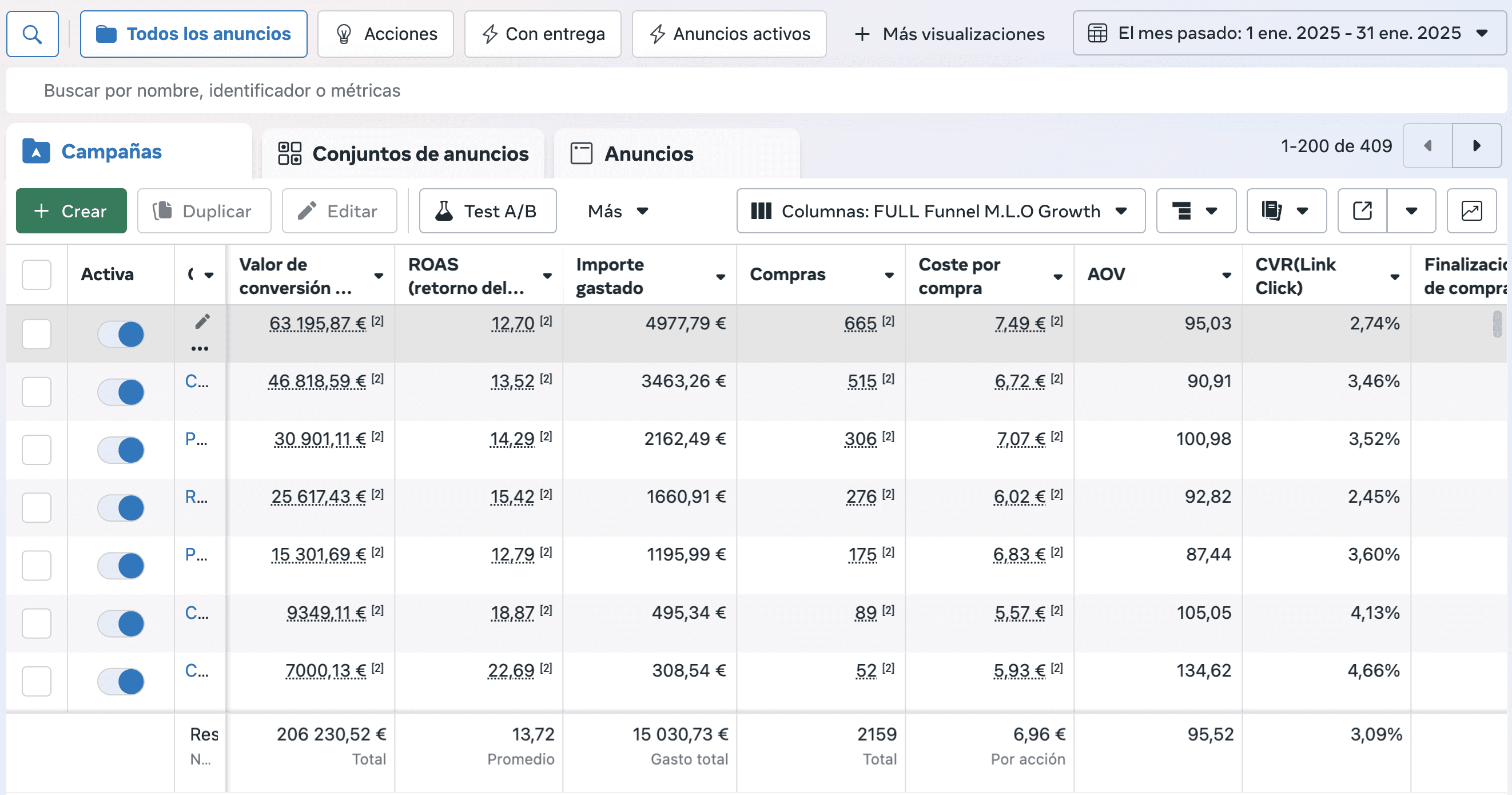This screenshot has height=795, width=1512.
Task: Click the export/share icon button
Action: pyautogui.click(x=1362, y=211)
